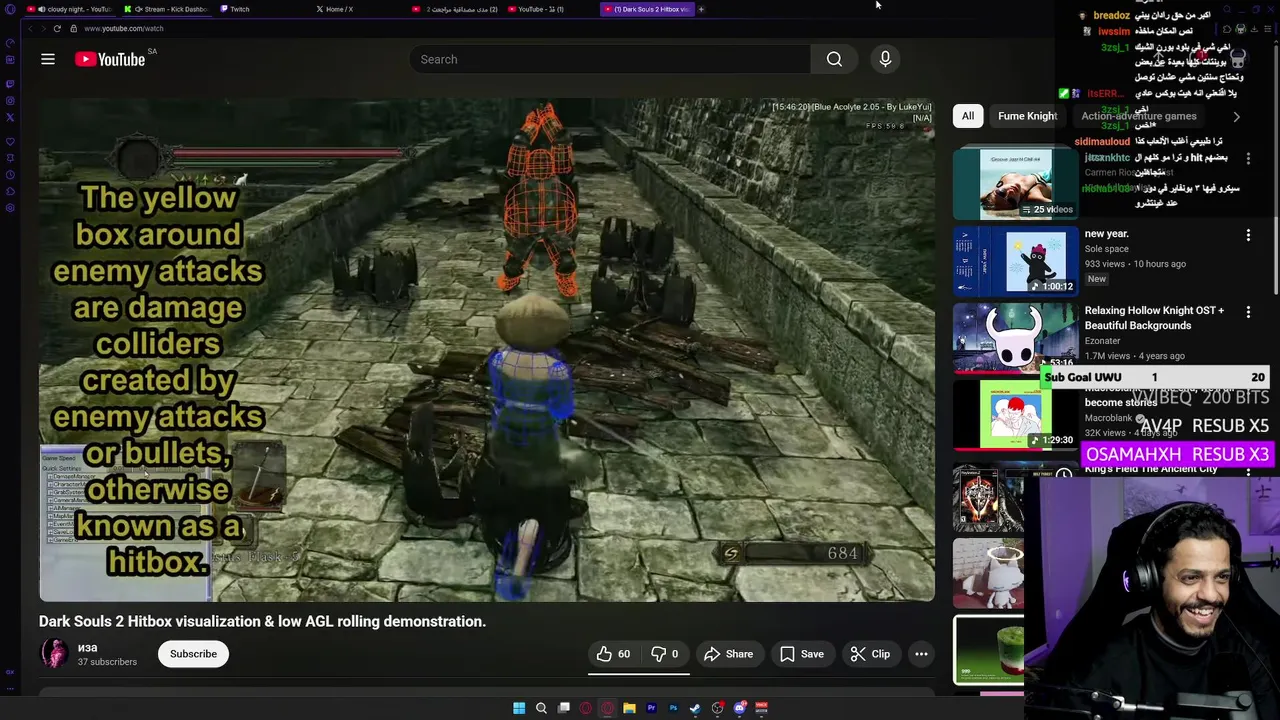The image size is (1280, 720).
Task: Open the 25 videos playlist thumbnail
Action: (1016, 183)
